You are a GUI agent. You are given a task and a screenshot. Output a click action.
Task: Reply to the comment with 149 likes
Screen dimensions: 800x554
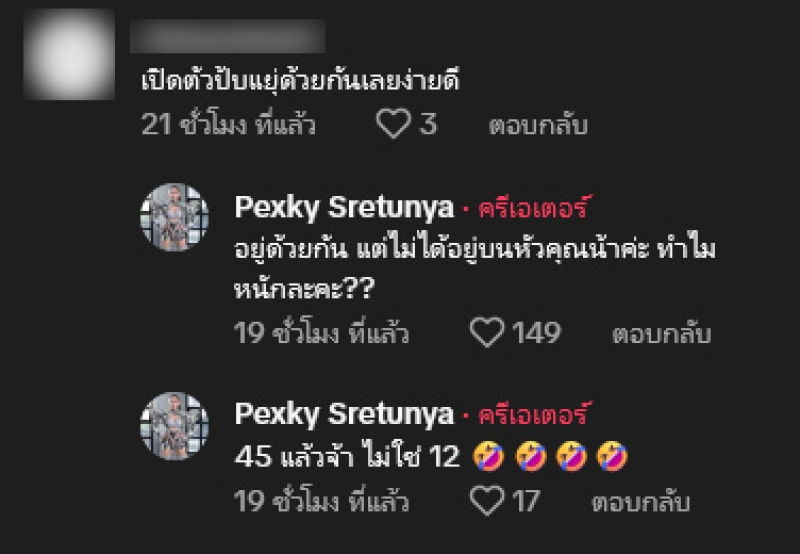(660, 334)
